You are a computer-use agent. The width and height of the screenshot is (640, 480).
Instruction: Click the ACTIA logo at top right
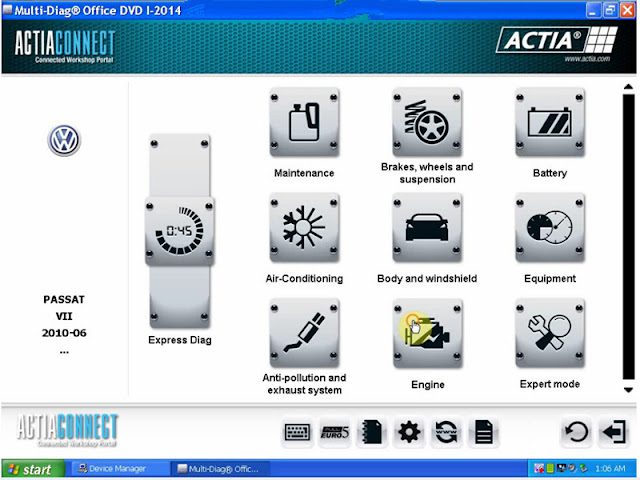pyautogui.click(x=557, y=40)
